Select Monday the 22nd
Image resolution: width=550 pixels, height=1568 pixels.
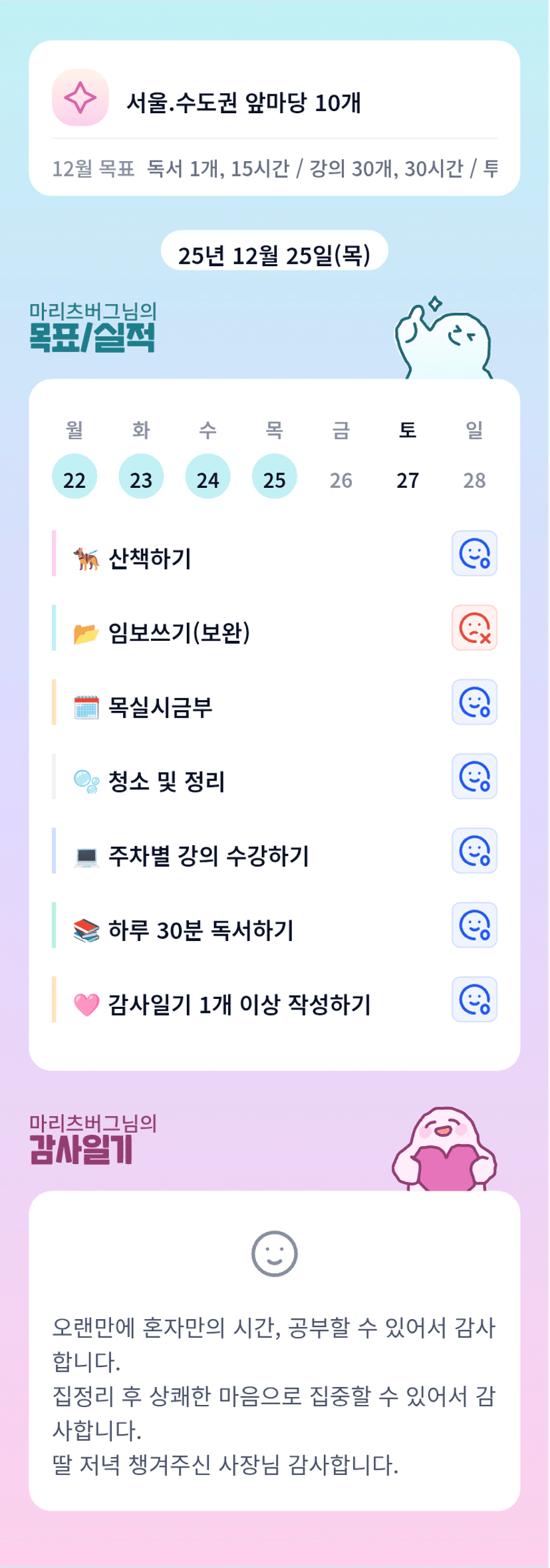[74, 477]
